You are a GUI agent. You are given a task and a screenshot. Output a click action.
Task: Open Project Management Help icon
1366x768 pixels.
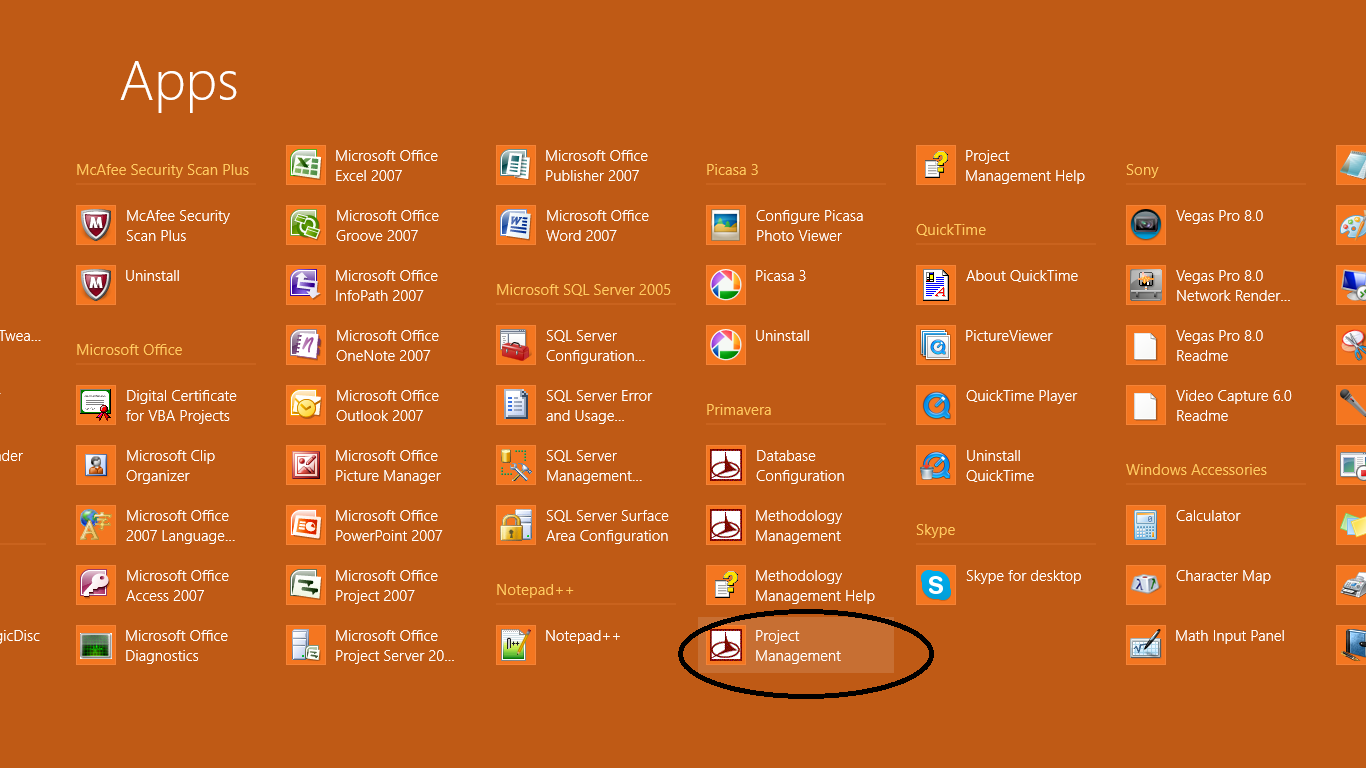click(936, 165)
